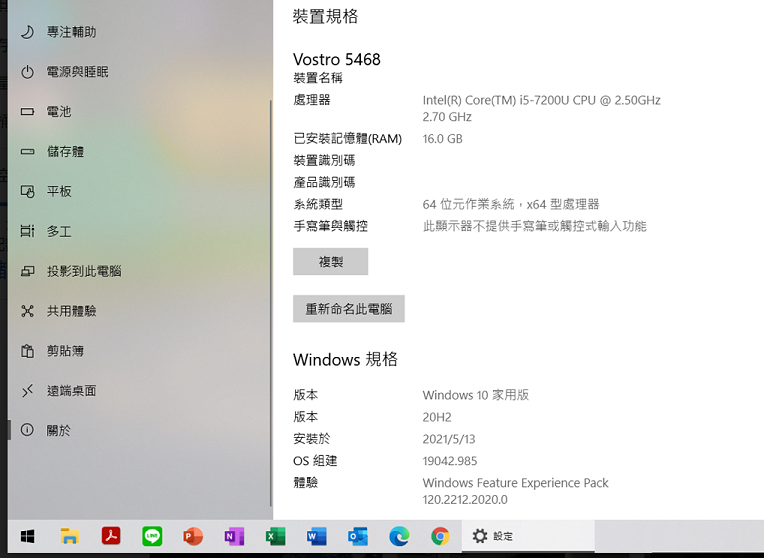Screen dimensions: 764x558
Task: Open the Windows Start menu
Action: pyautogui.click(x=28, y=537)
